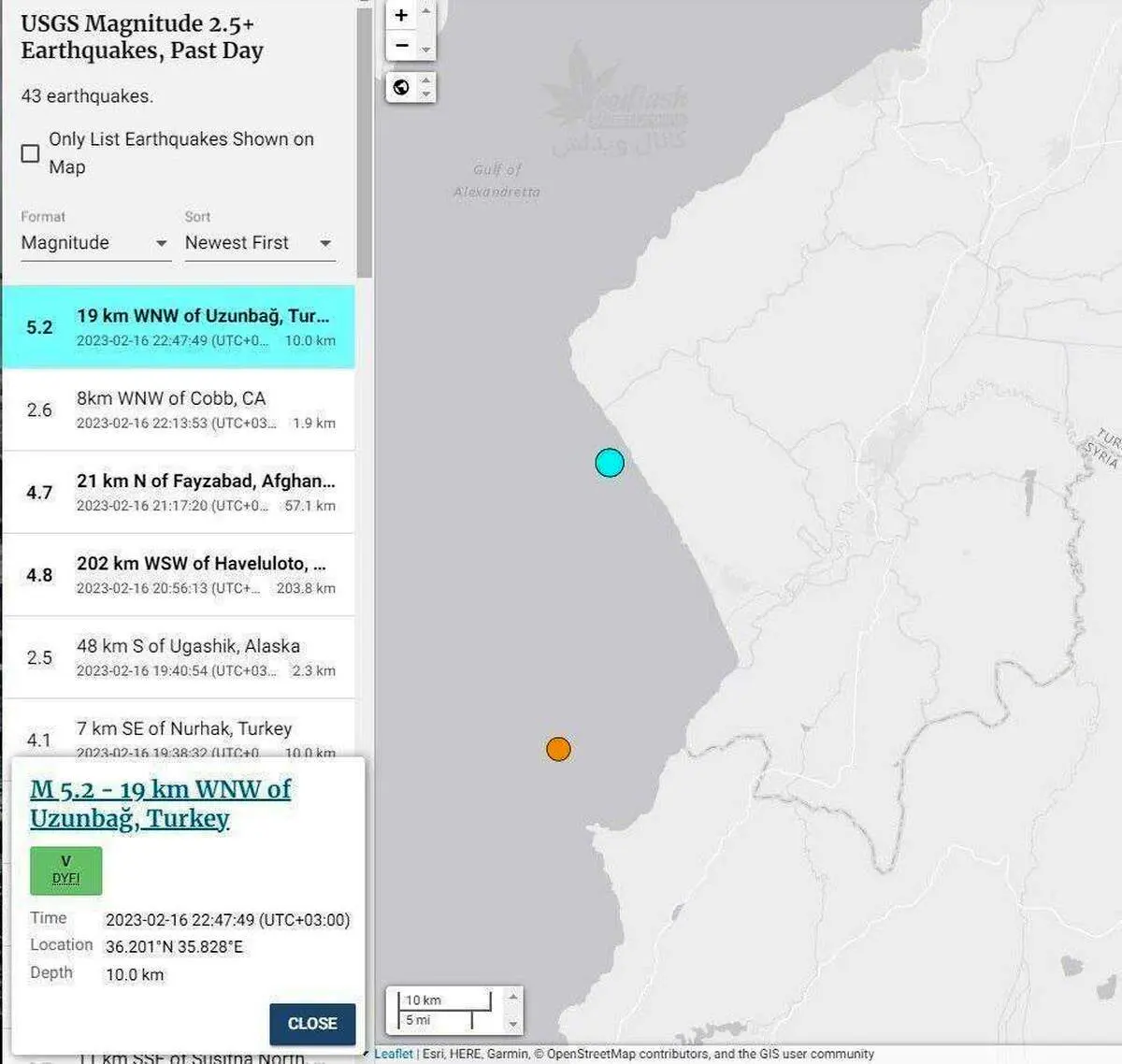Click the cyan earthquake marker on map

click(610, 463)
